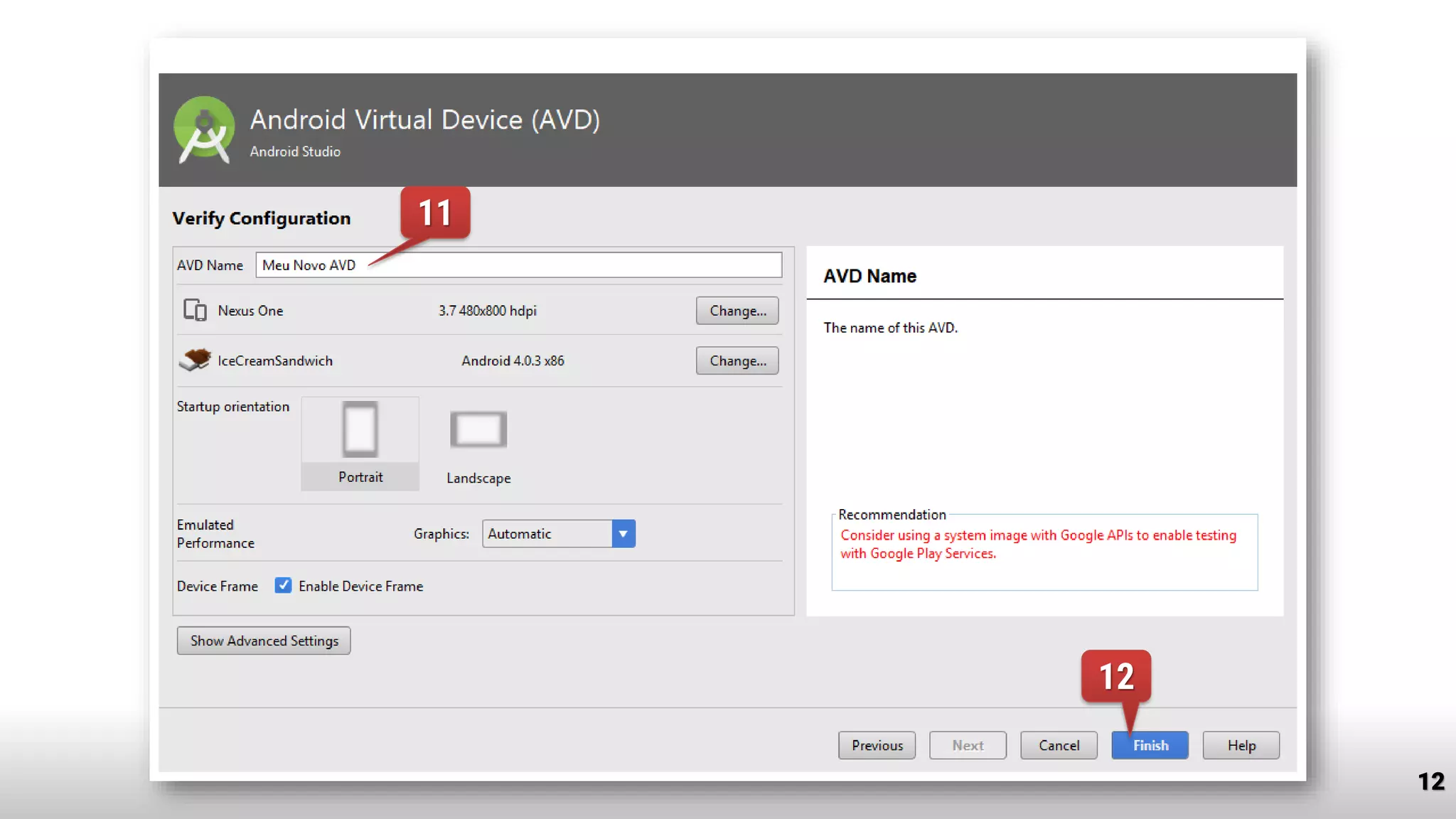Screen dimensions: 1456x819
Task: Select the Portrait orientation icon
Action: pos(360,429)
